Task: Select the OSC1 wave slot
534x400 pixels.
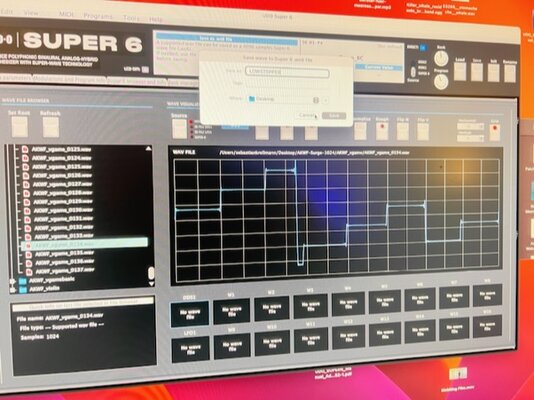Action: click(190, 314)
